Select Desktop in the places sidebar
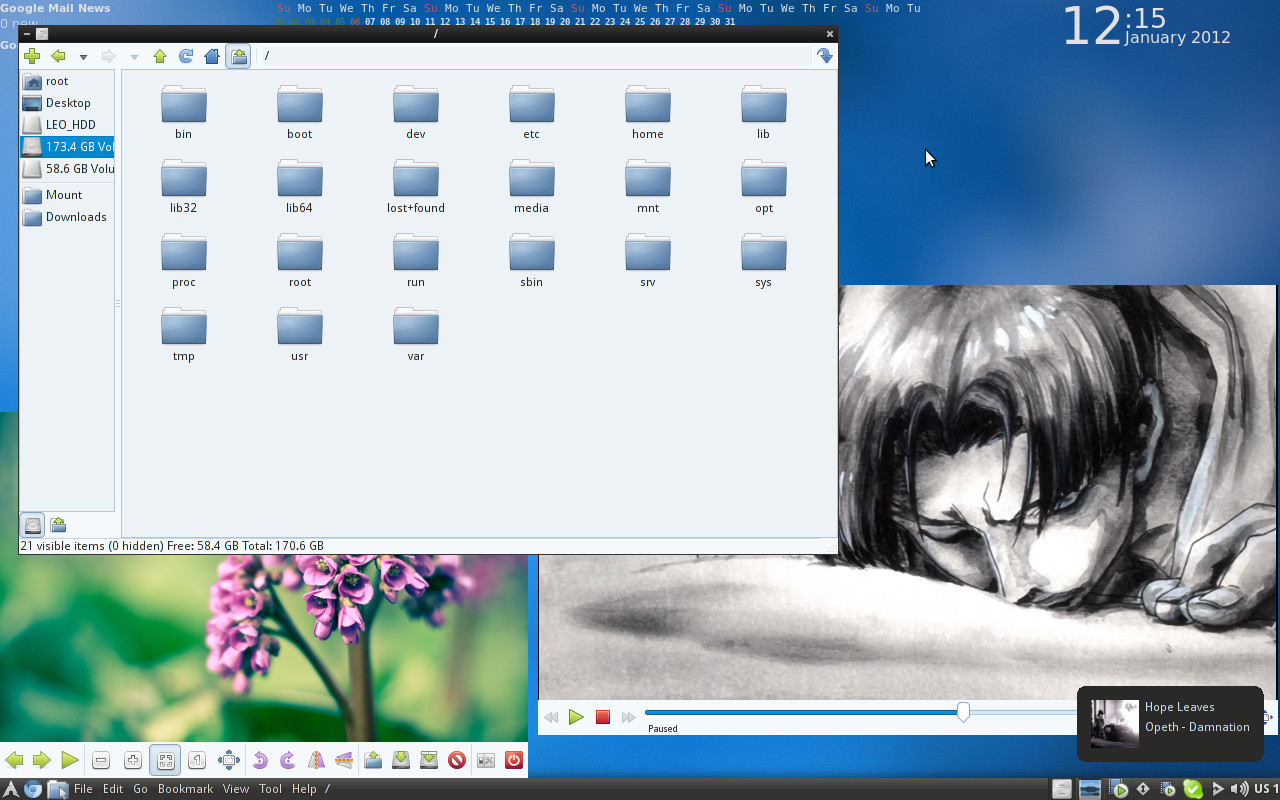The width and height of the screenshot is (1280, 800). coord(67,103)
